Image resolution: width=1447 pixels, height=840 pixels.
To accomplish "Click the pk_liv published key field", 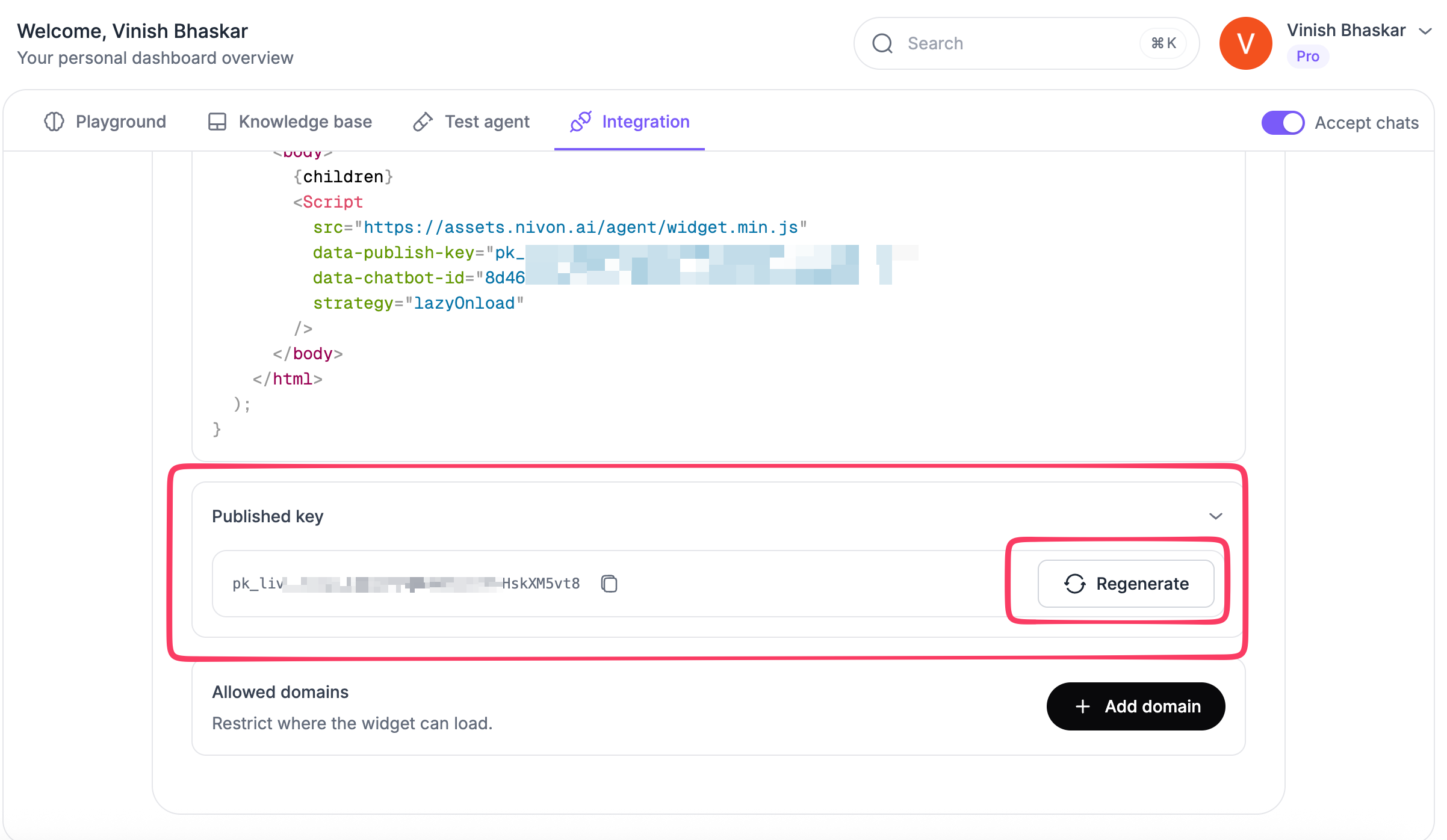I will tap(406, 584).
